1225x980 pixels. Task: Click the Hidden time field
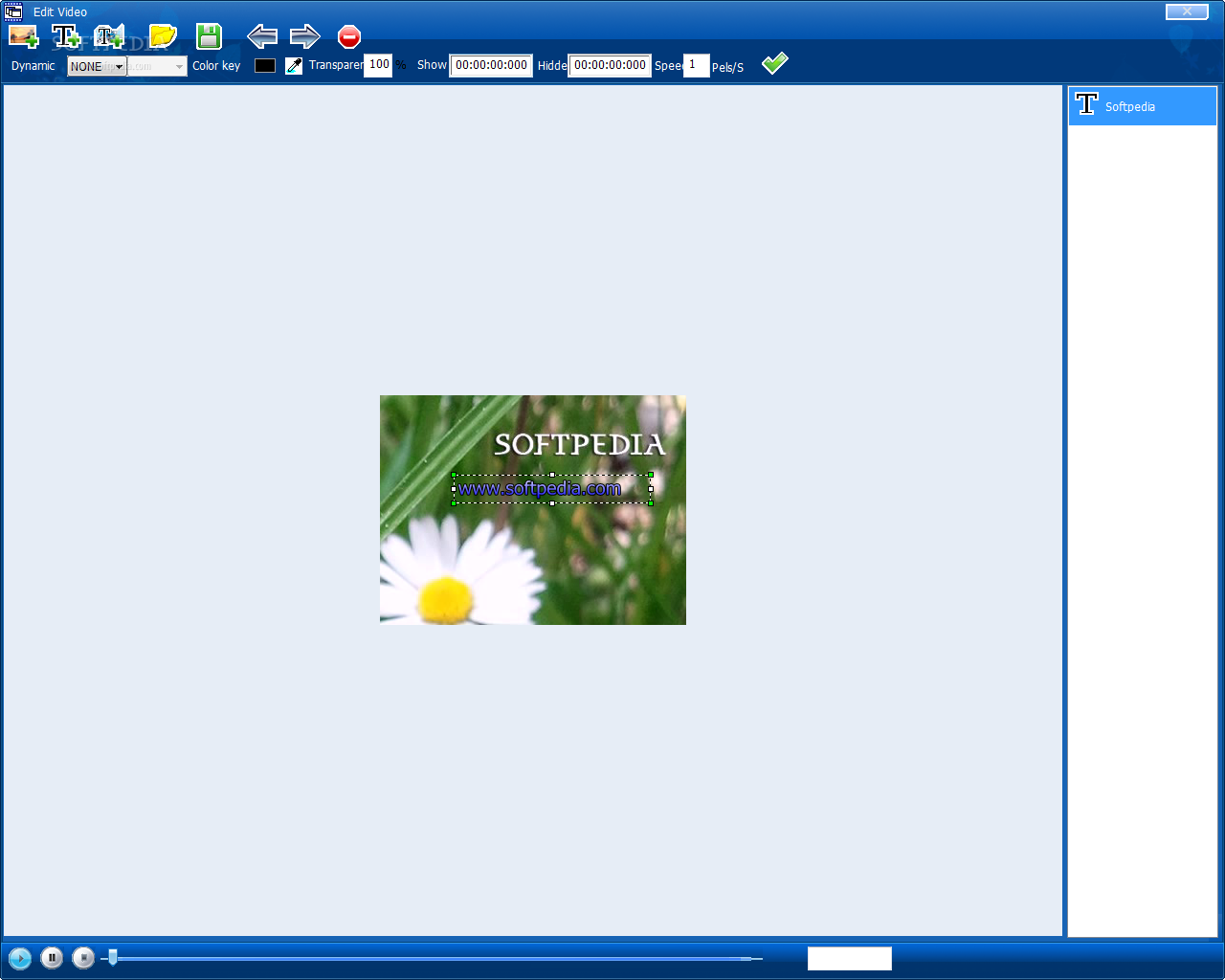(610, 65)
